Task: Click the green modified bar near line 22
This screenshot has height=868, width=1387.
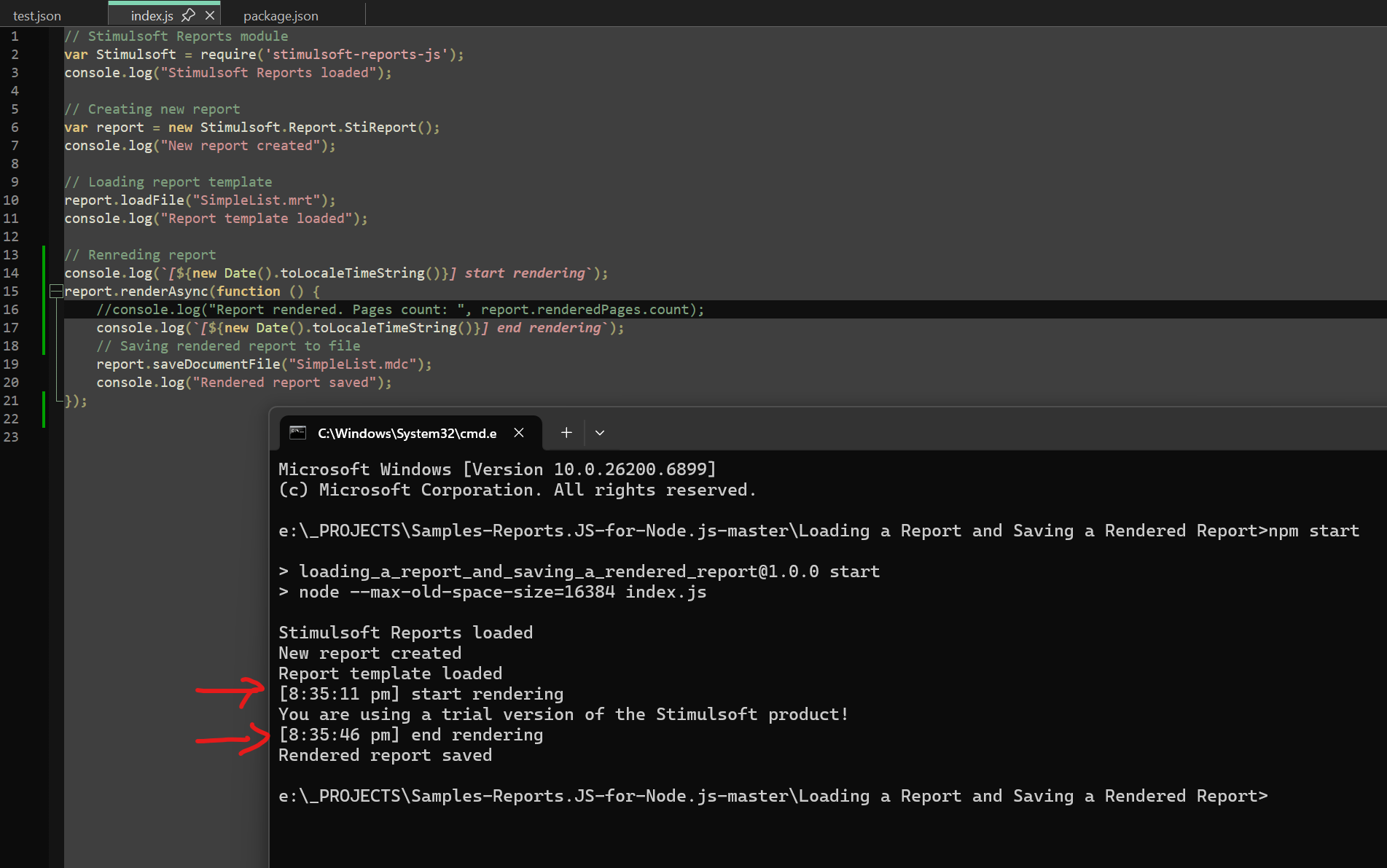Action: coord(42,418)
